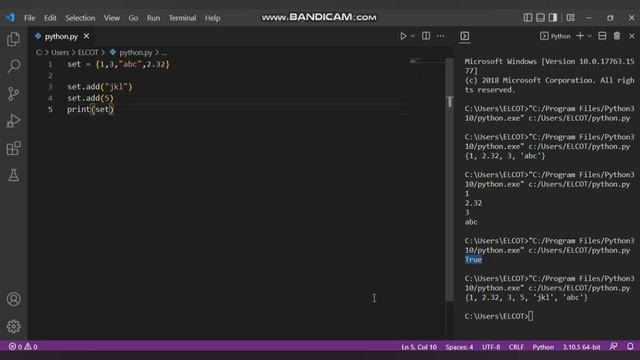Click code line print(set)
640x360 pixels.
point(91,109)
